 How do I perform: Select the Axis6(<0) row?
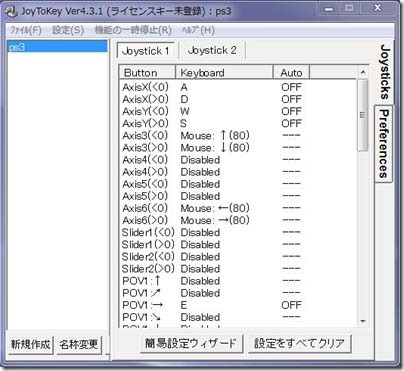(x=239, y=208)
